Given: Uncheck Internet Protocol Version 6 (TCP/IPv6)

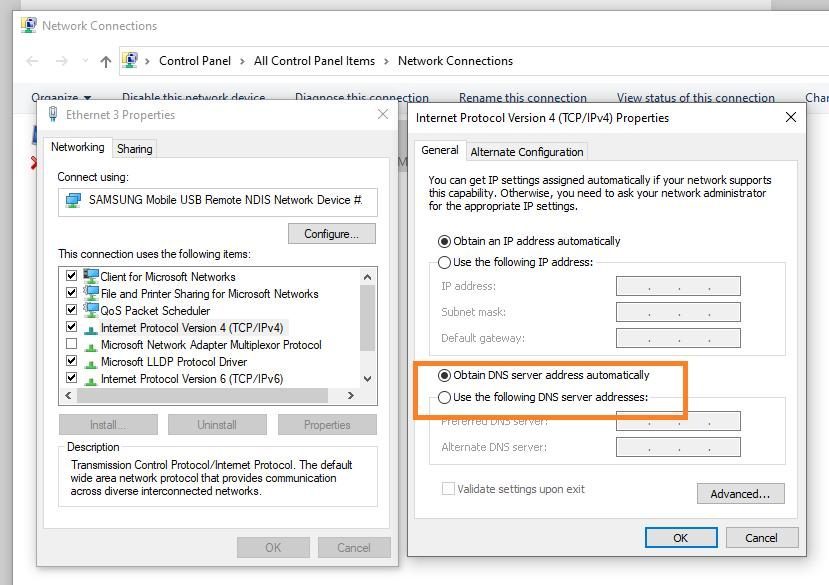Looking at the screenshot, I should [71, 378].
